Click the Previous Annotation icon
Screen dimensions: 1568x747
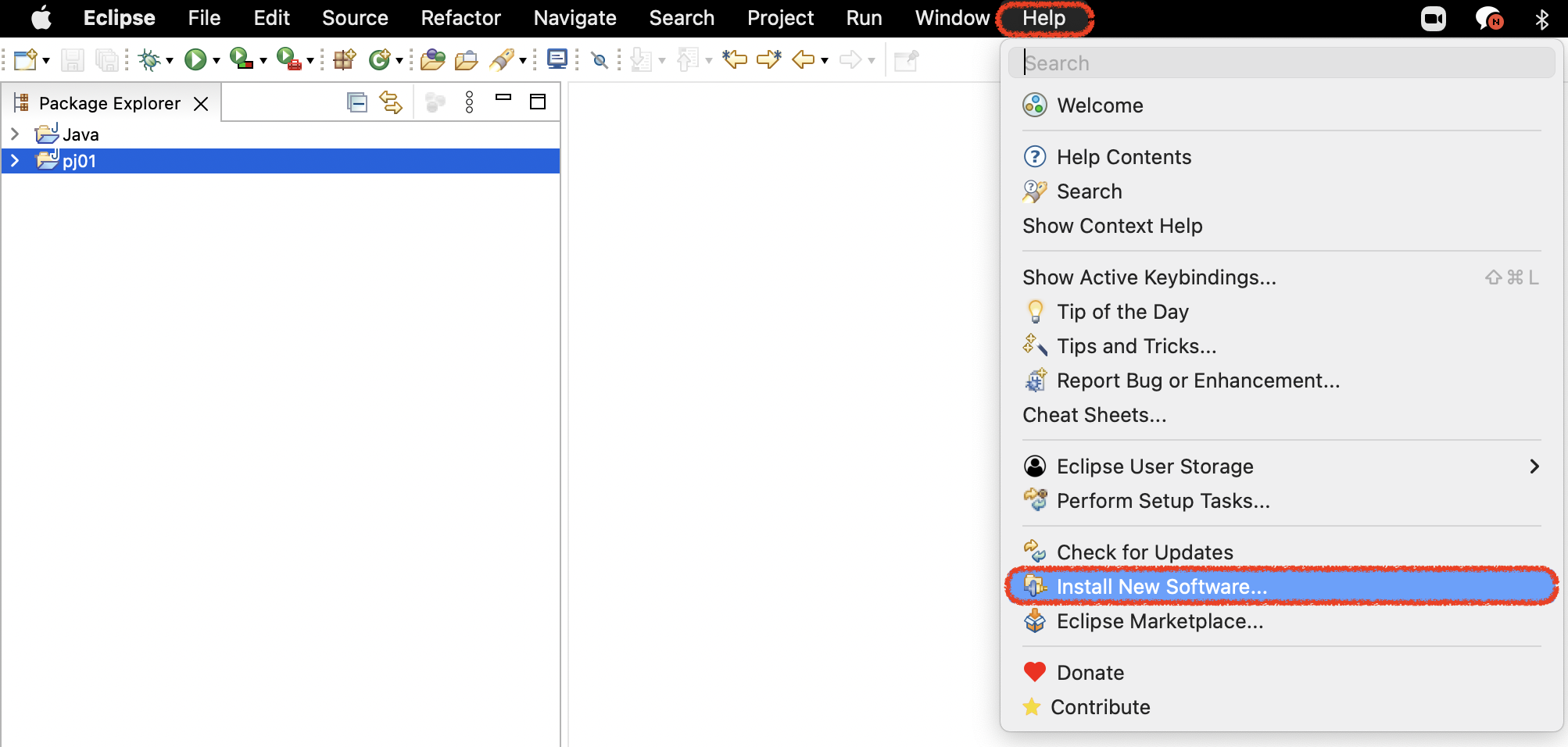(x=688, y=59)
